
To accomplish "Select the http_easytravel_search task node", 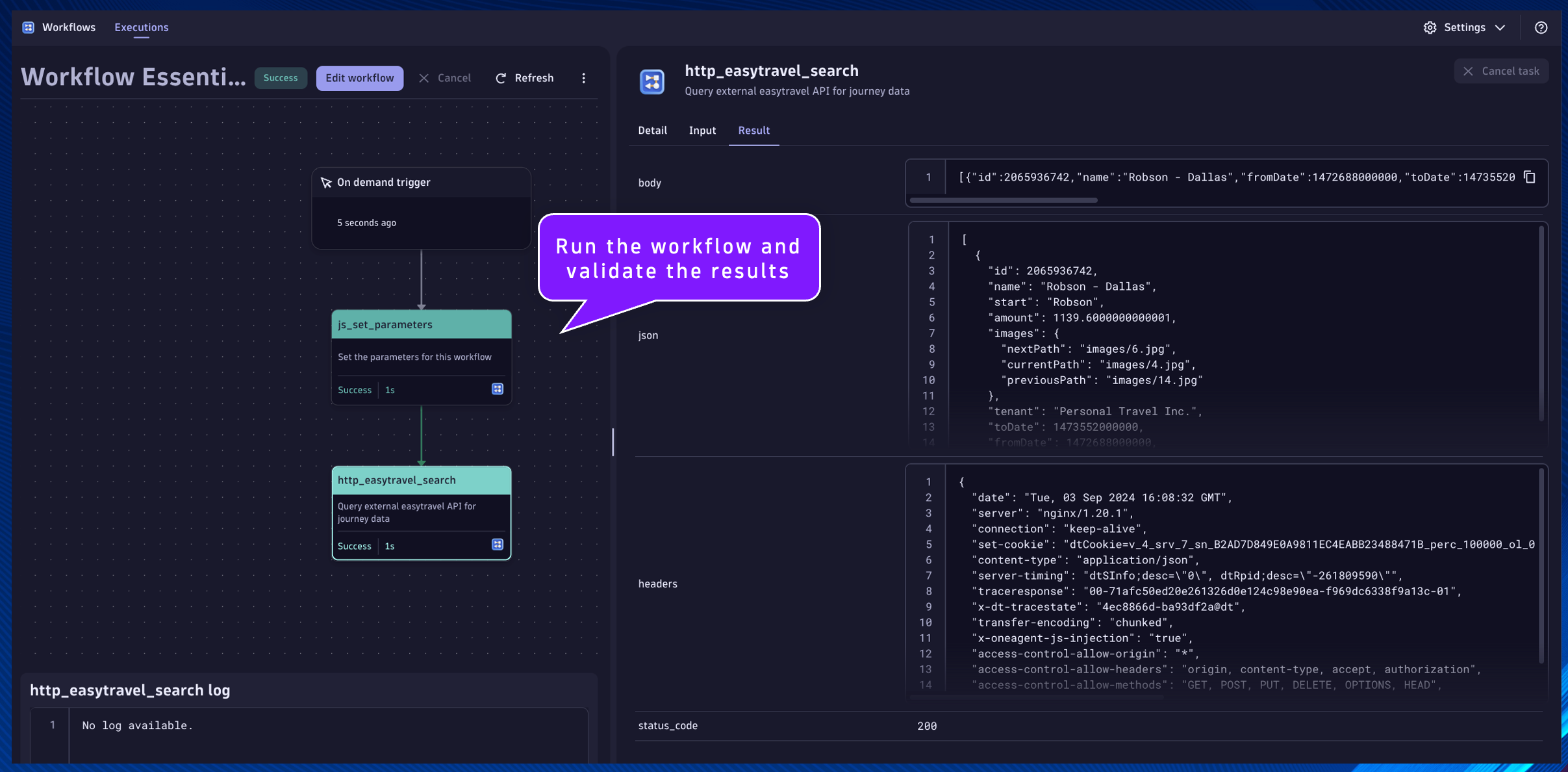I will point(422,513).
